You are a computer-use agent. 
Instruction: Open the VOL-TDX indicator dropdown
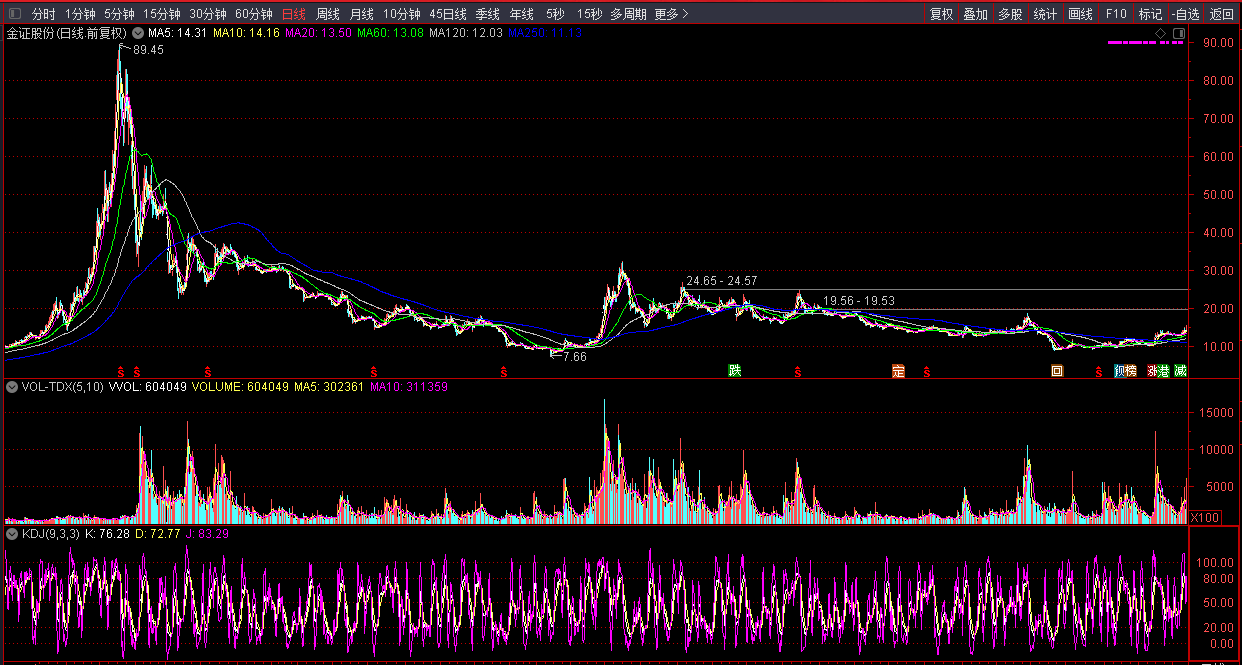[x=12, y=386]
